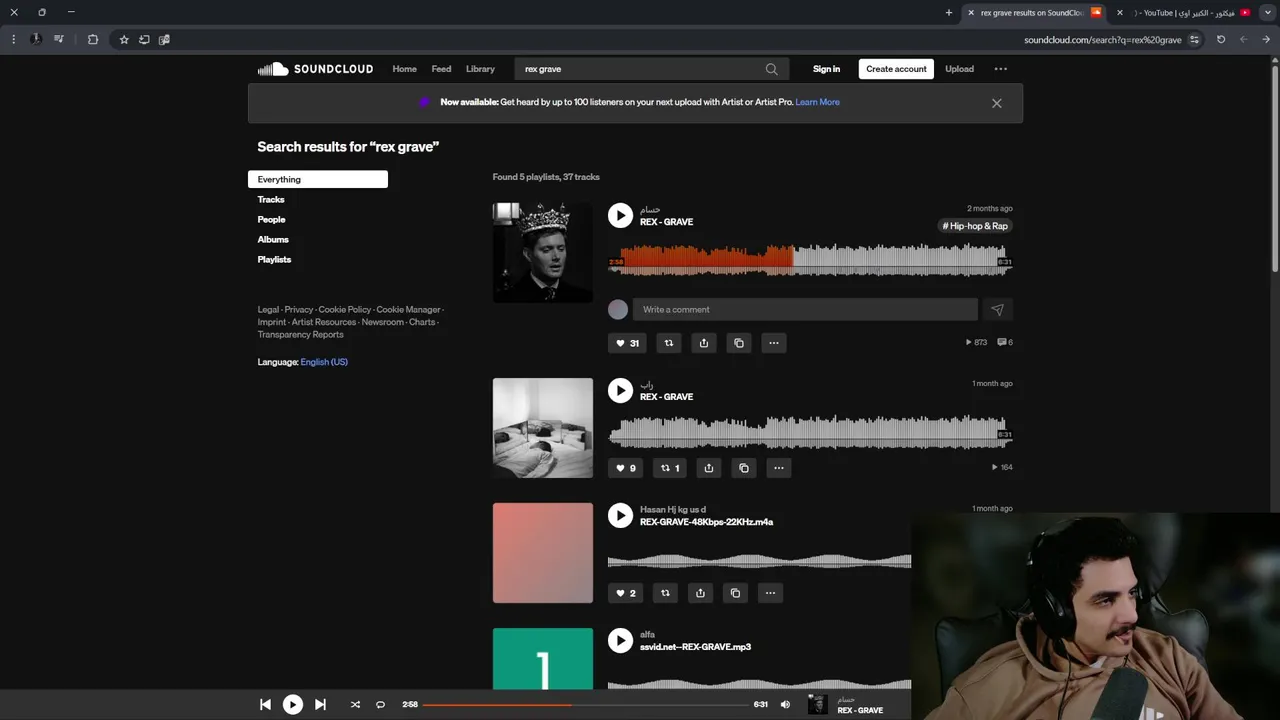Open the Learn More link in banner
1280x720 pixels.
point(817,102)
